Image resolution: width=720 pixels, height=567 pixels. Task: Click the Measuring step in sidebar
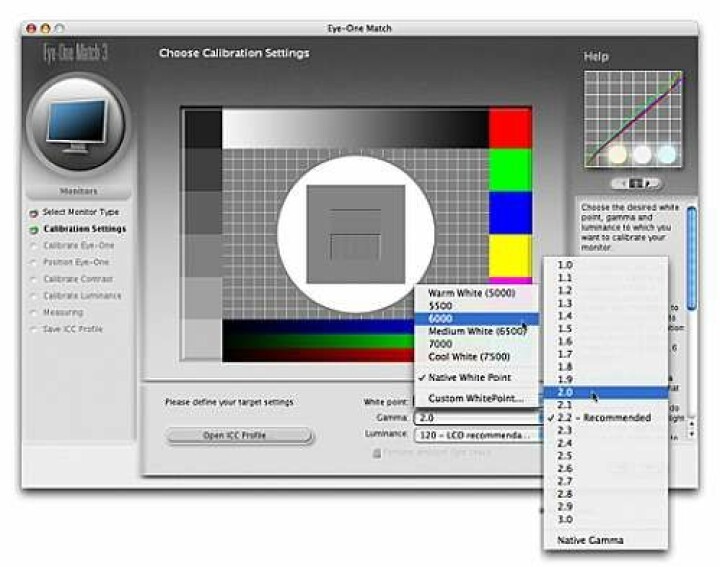click(x=63, y=313)
